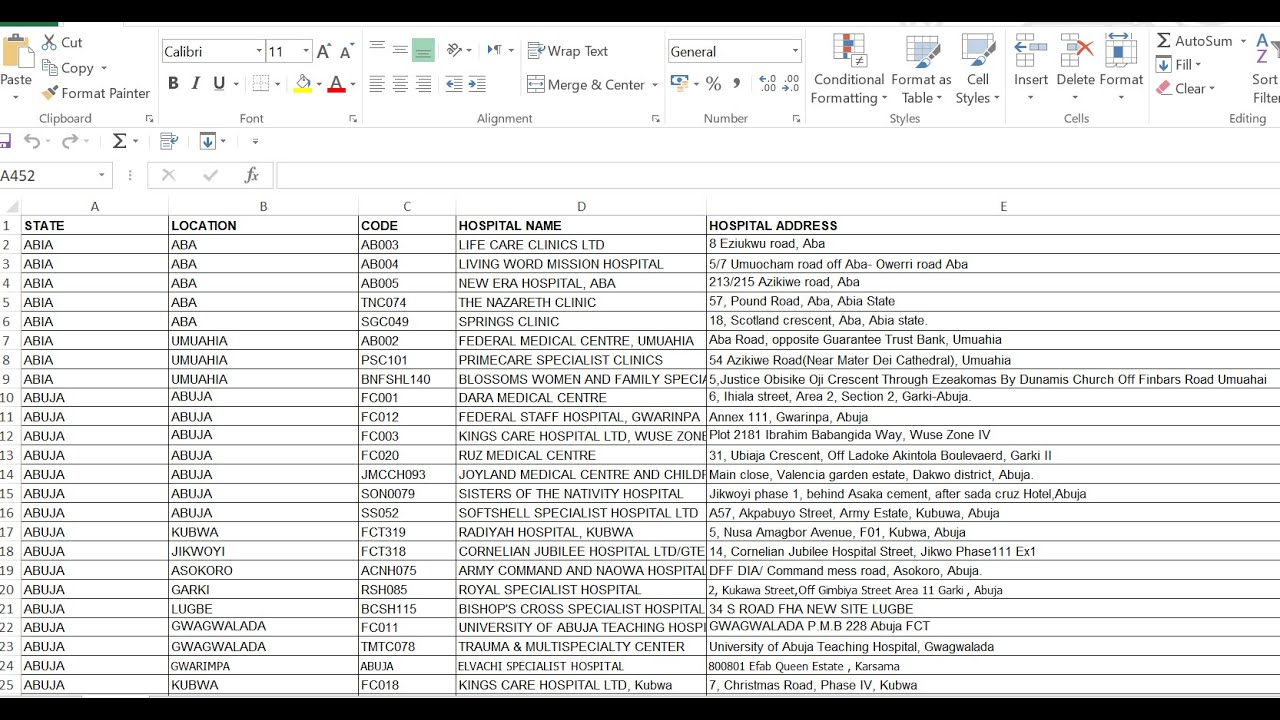The image size is (1280, 720).
Task: Apply Accounting number format
Action: pyautogui.click(x=680, y=84)
